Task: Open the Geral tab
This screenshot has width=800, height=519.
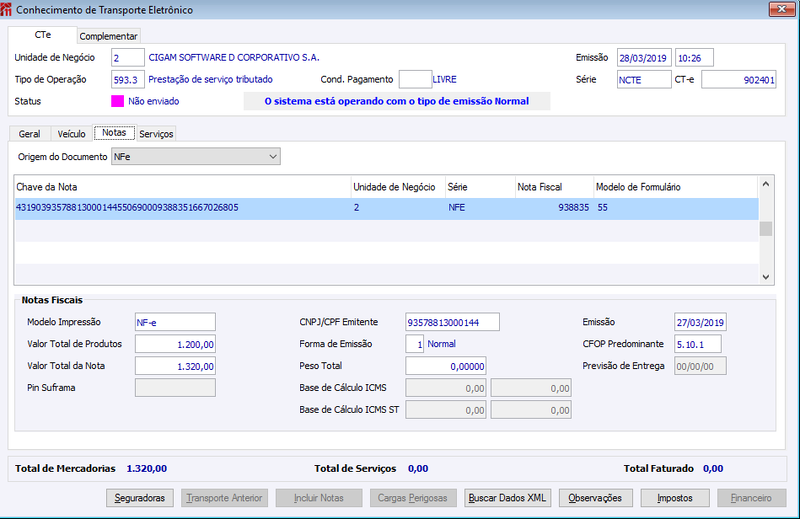Action: tap(29, 134)
